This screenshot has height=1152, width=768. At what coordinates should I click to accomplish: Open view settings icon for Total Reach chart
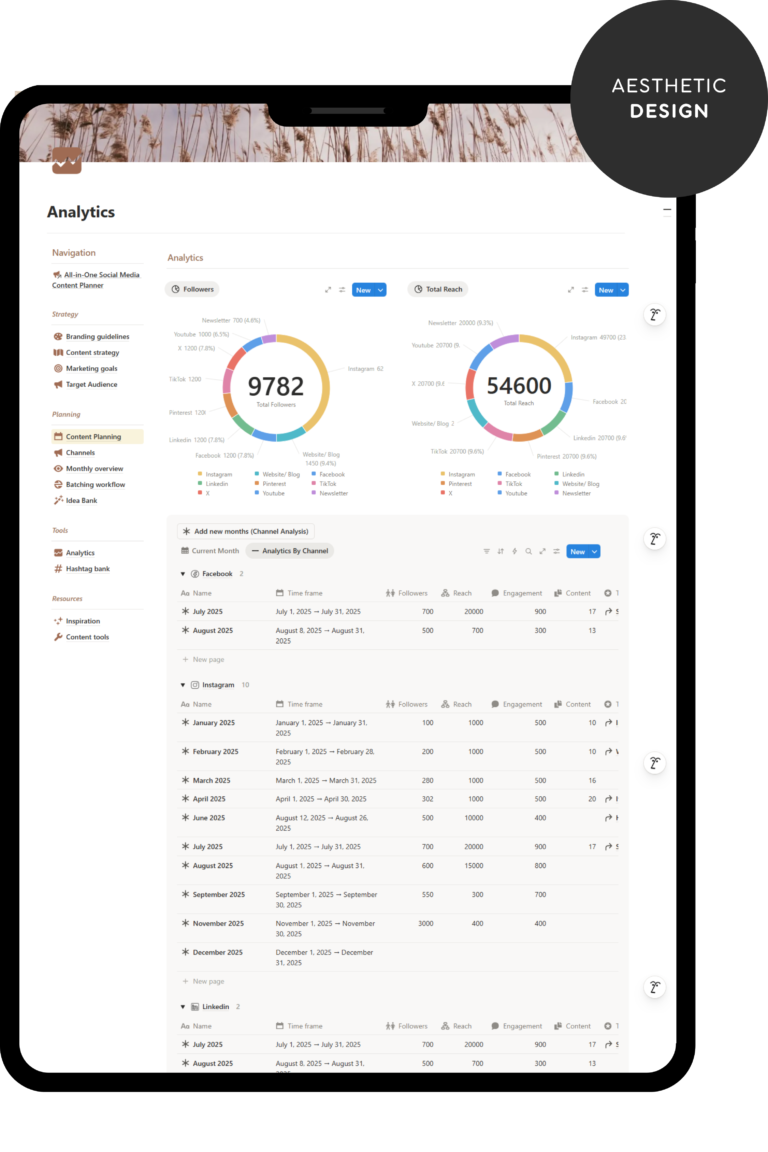coord(585,290)
